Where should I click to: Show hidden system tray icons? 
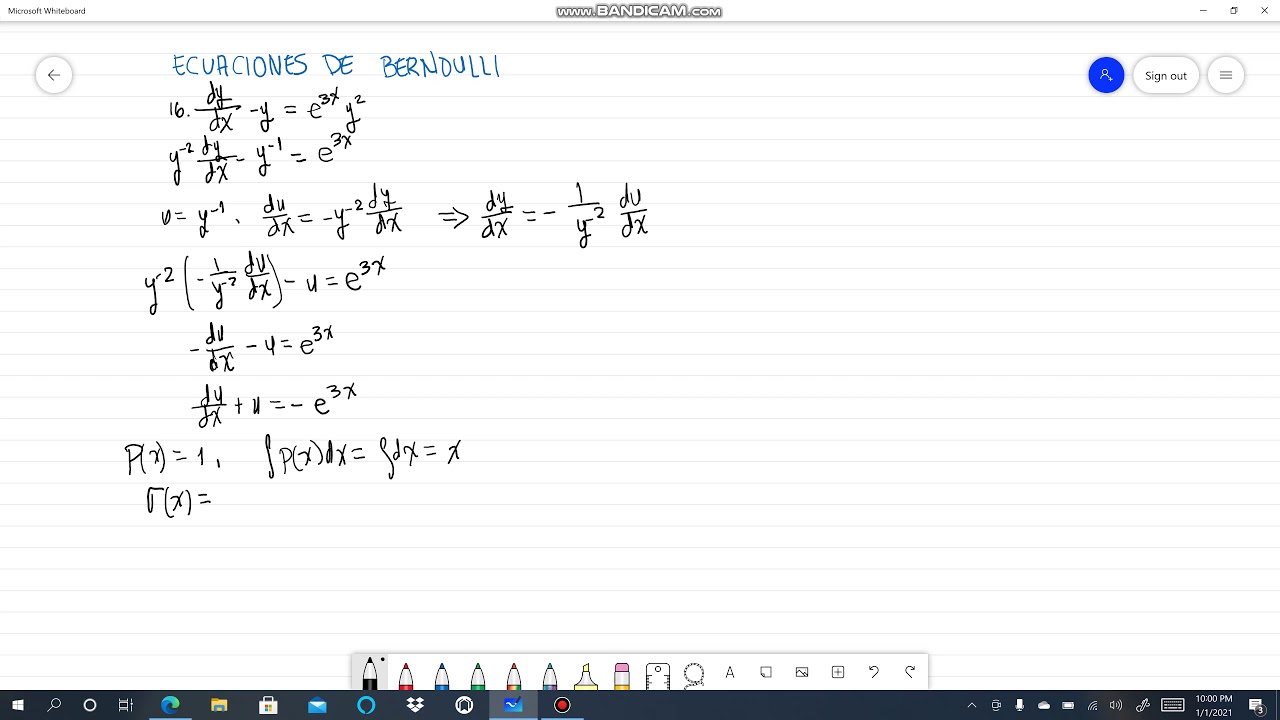971,705
